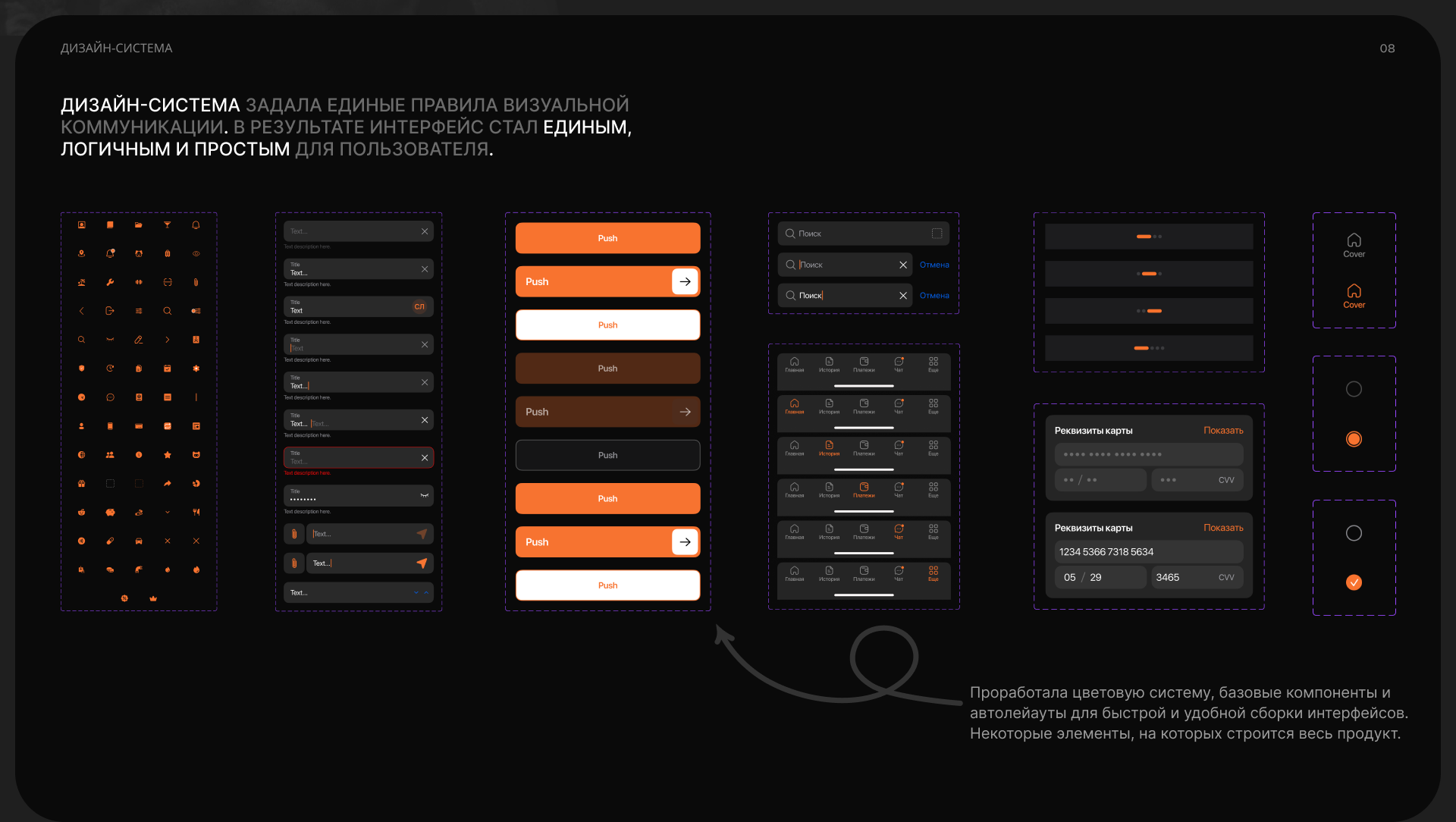Click the small down chevron icon in the icon grid
Screen dimensions: 1456x822
(x=168, y=513)
